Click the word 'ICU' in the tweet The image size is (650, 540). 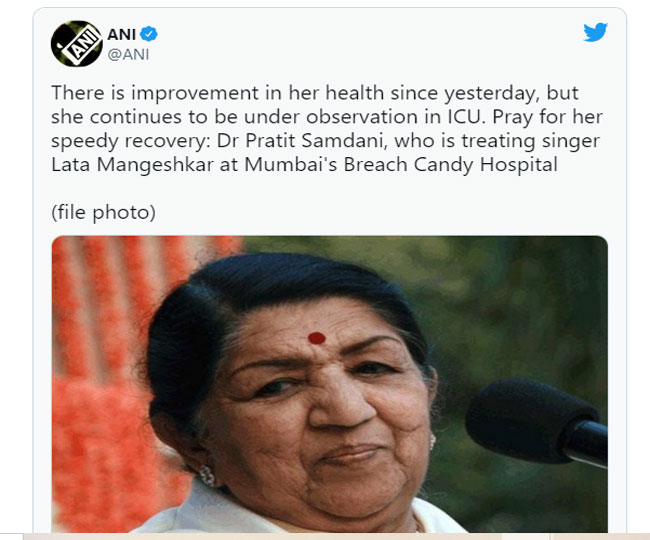pyautogui.click(x=466, y=117)
